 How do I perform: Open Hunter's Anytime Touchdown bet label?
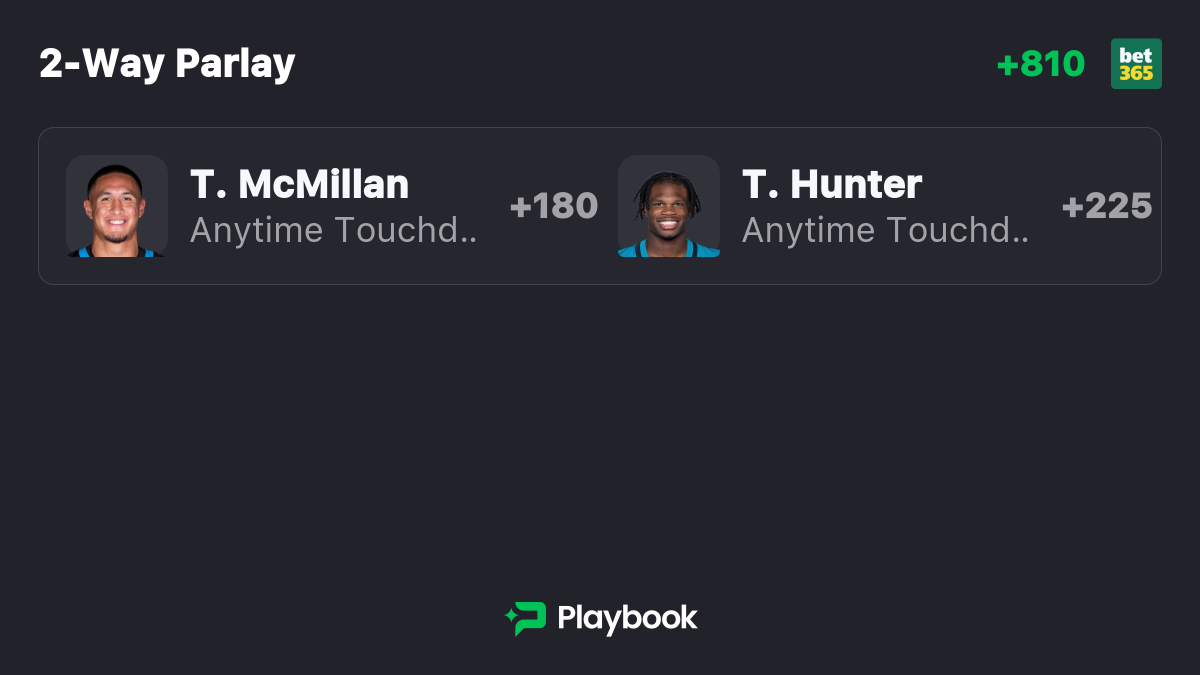[886, 230]
